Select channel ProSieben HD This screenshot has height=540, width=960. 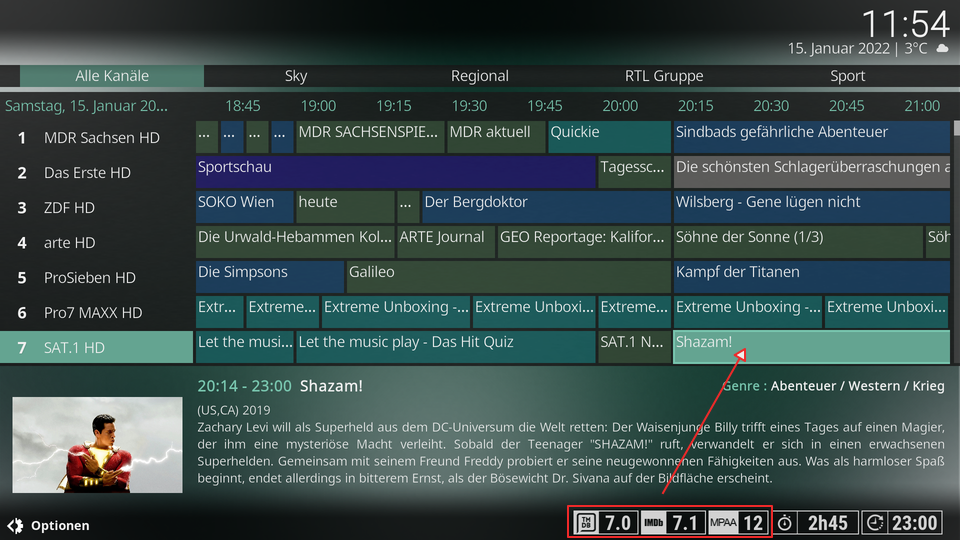(x=97, y=277)
